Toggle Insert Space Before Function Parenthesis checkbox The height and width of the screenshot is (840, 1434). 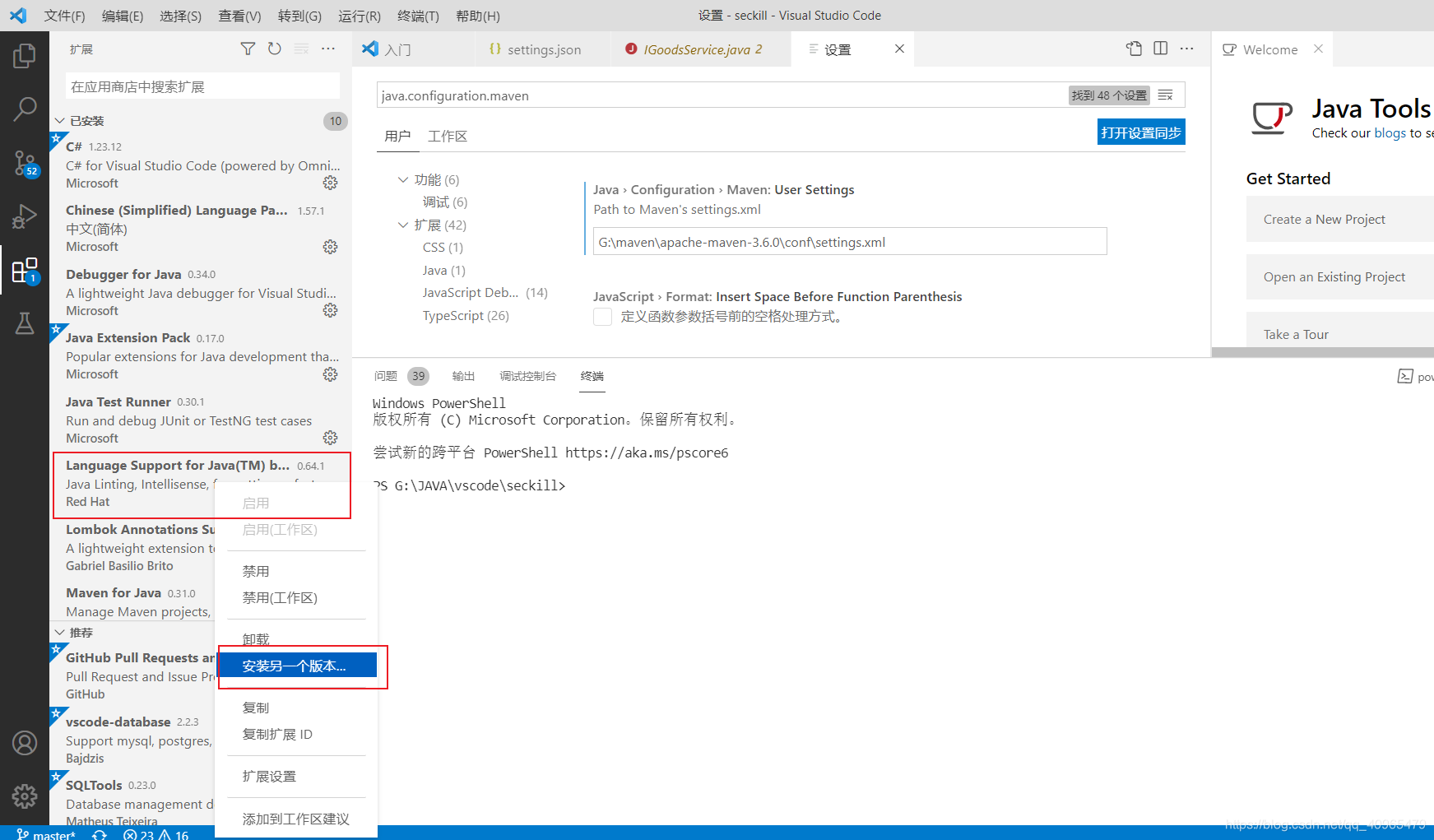coord(602,317)
